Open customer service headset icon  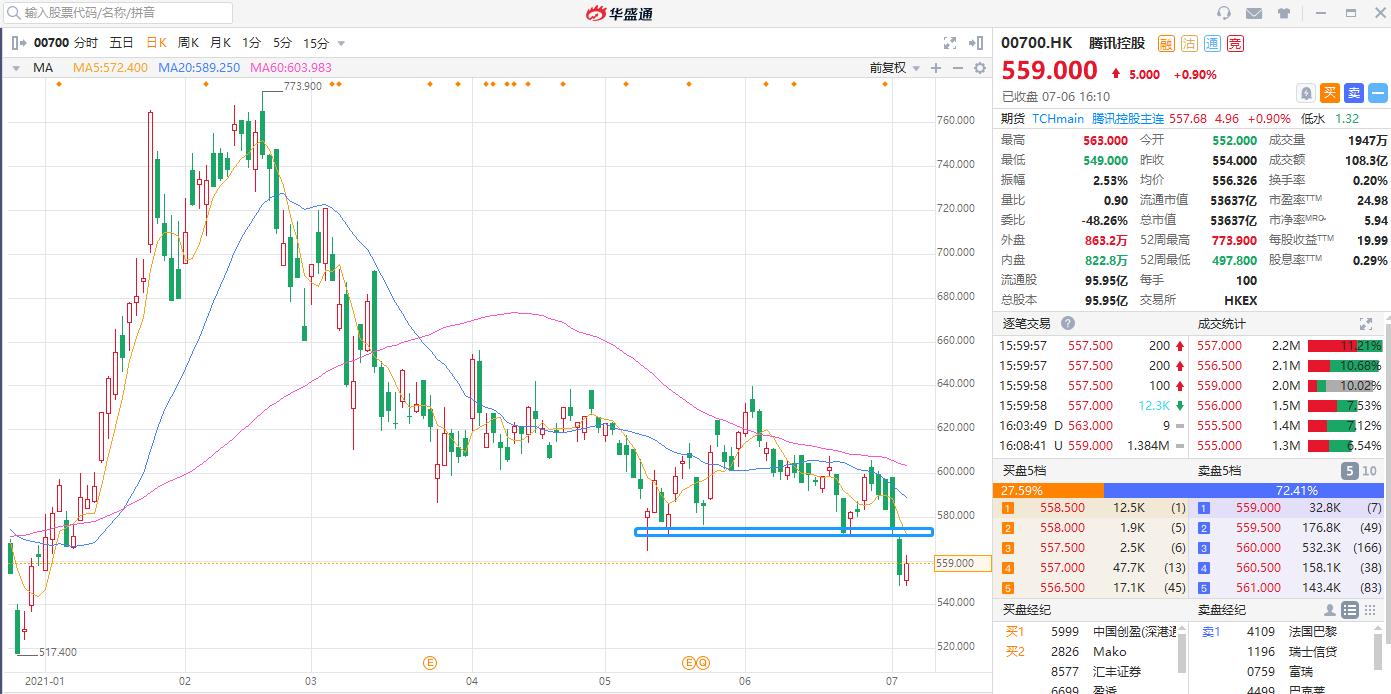(1224, 13)
